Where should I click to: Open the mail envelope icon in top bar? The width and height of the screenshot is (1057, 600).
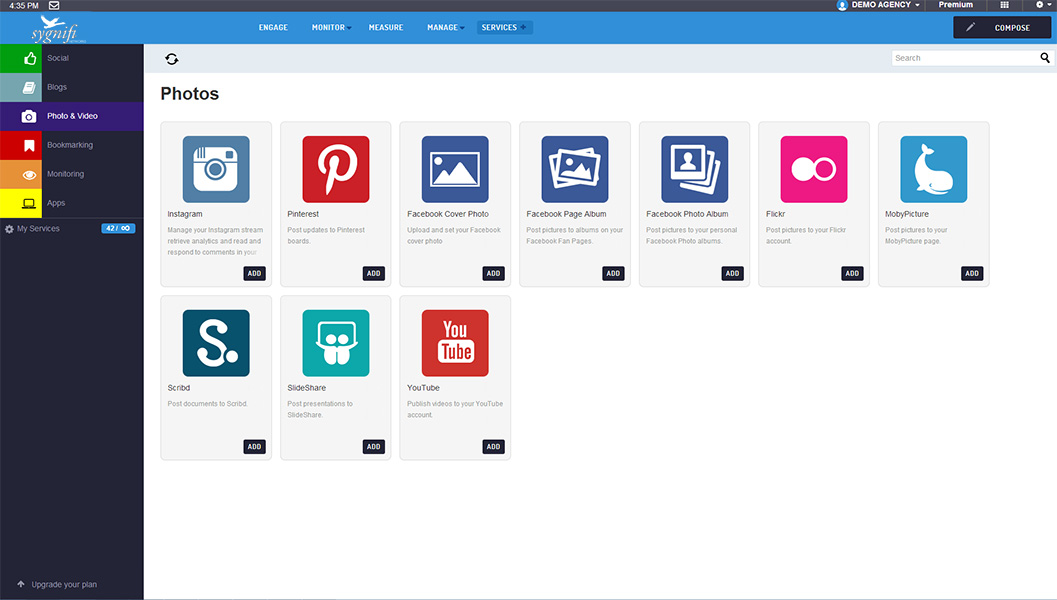(54, 5)
